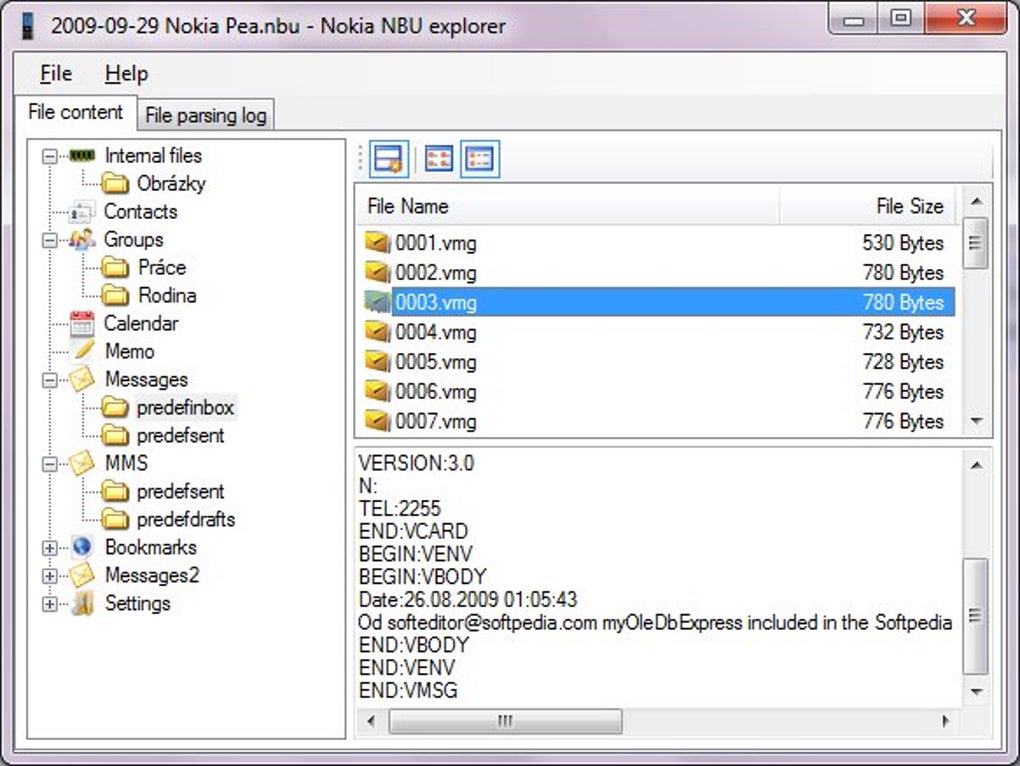This screenshot has height=766, width=1020.
Task: Click the Groups people icon
Action: point(83,239)
